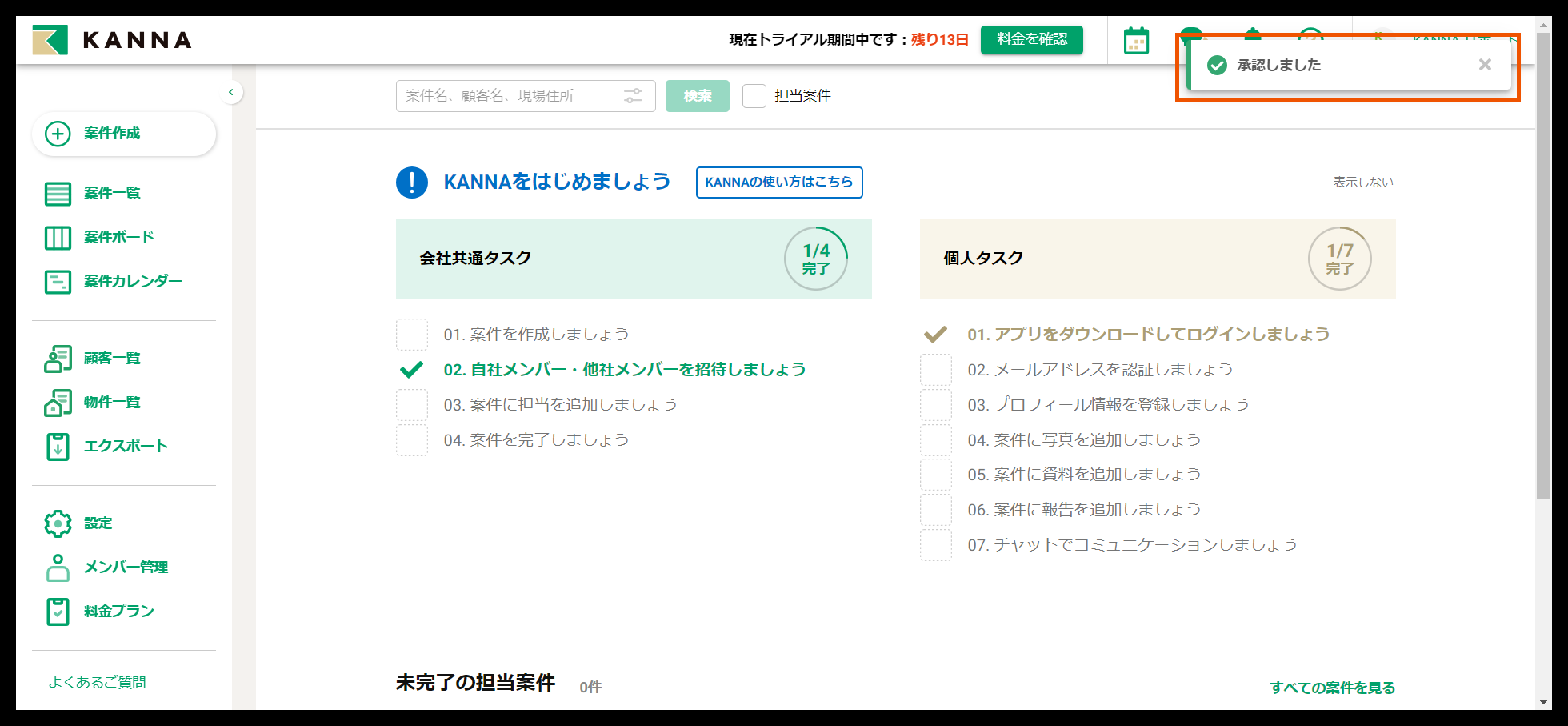This screenshot has height=726, width=1568.
Task: Open the メンバー管理 member management icon
Action: click(57, 568)
